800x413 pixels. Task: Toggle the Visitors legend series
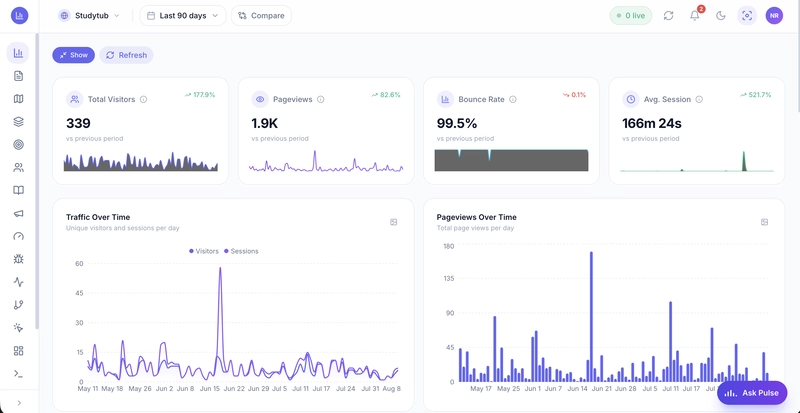coord(204,251)
